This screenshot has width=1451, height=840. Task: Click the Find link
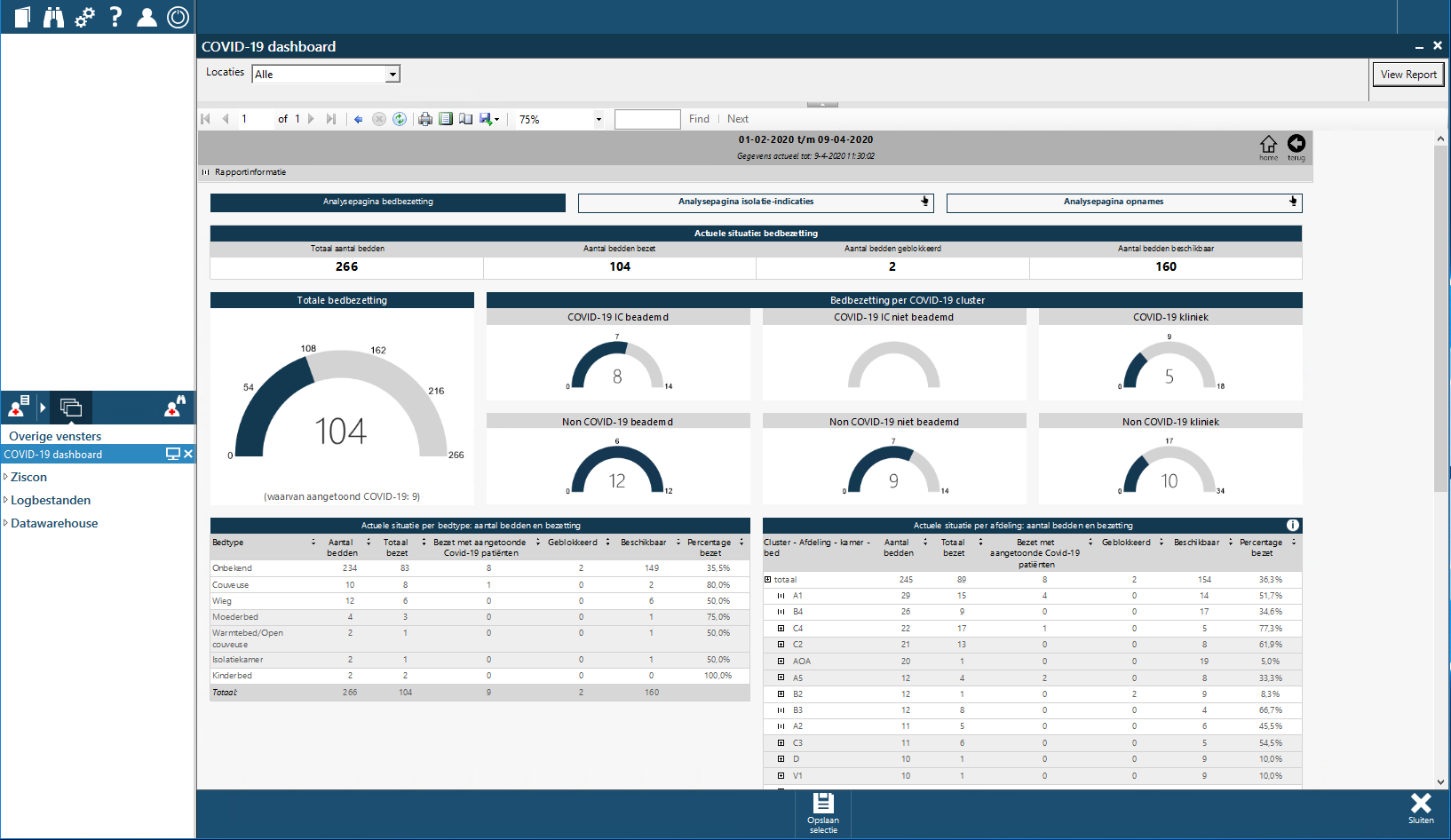point(699,119)
